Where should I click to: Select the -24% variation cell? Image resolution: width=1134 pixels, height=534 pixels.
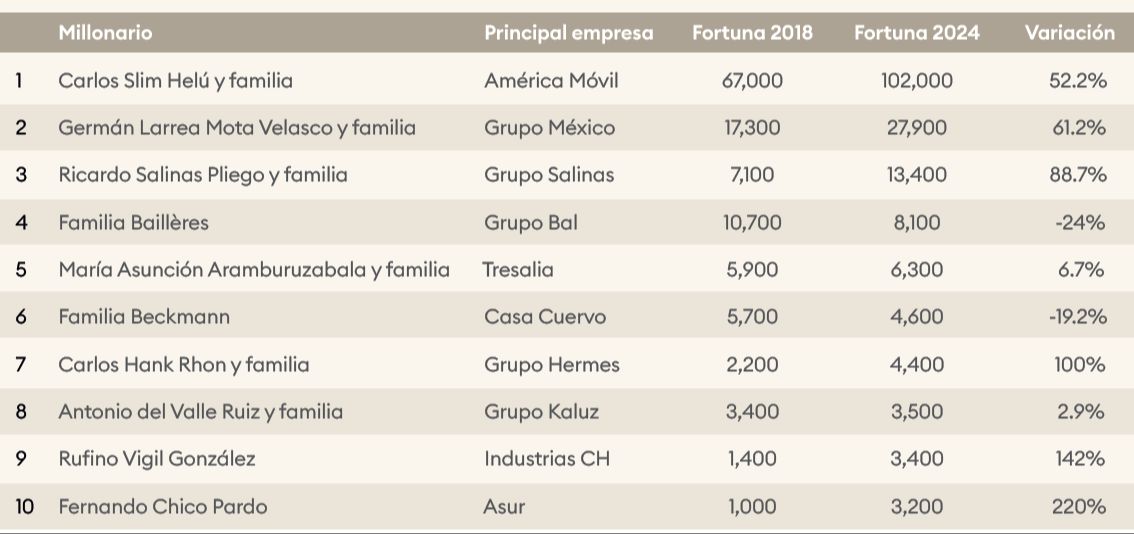[1079, 222]
